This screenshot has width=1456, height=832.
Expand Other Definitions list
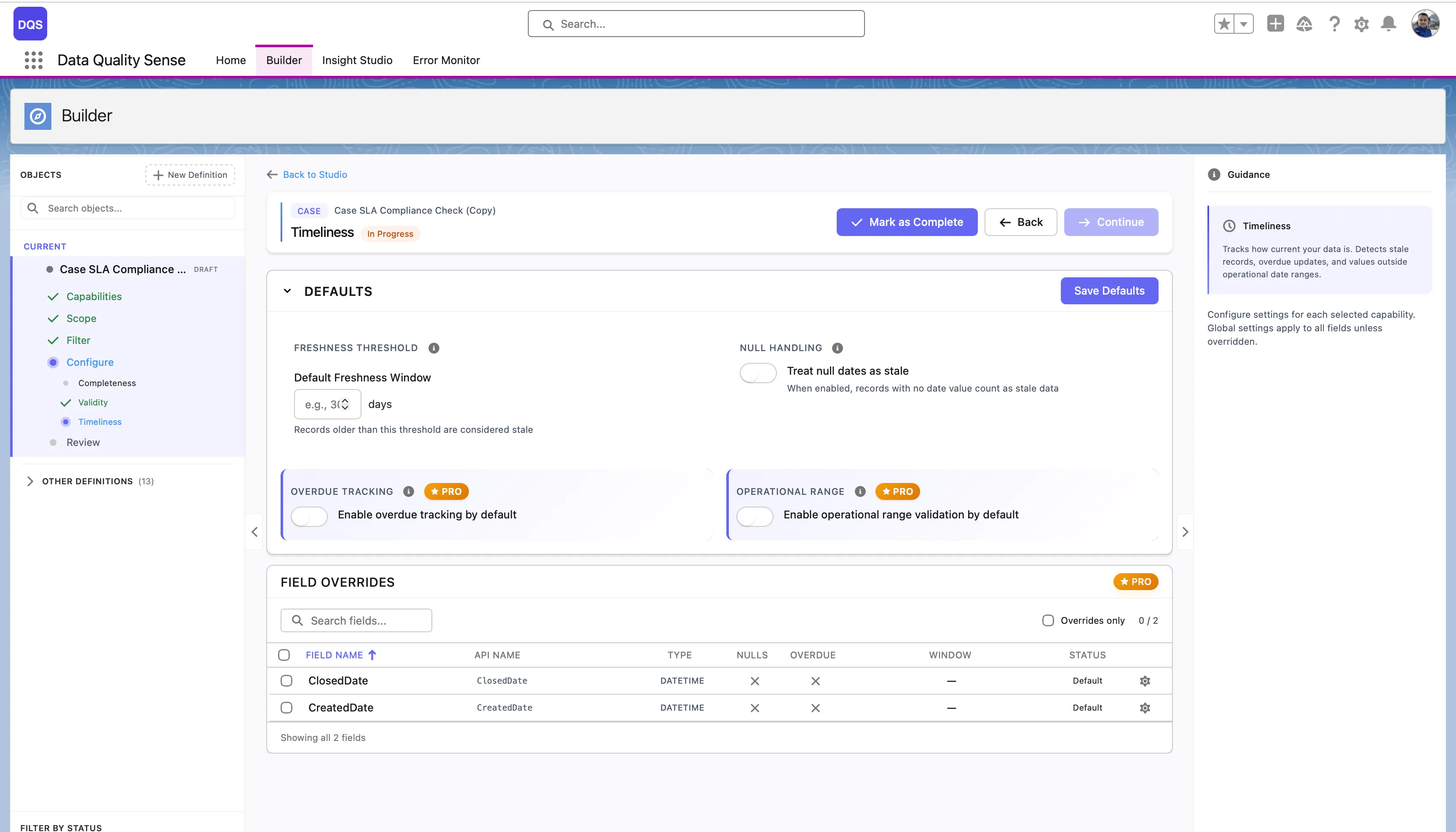(x=30, y=481)
